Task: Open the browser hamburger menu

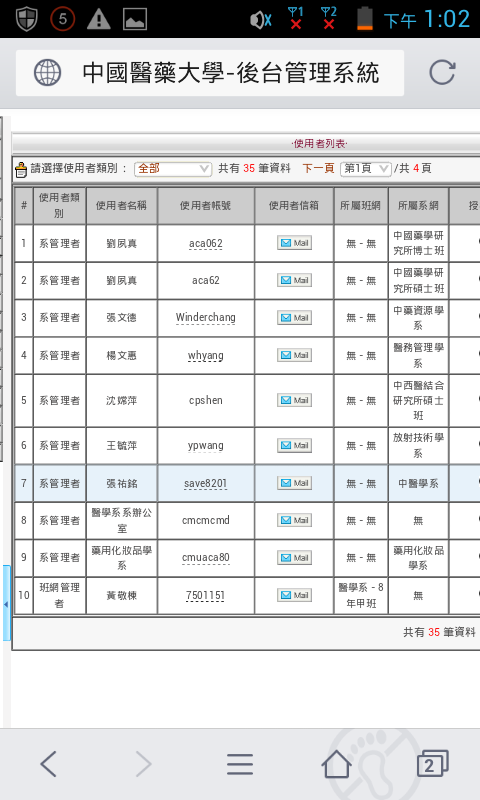Action: (240, 764)
